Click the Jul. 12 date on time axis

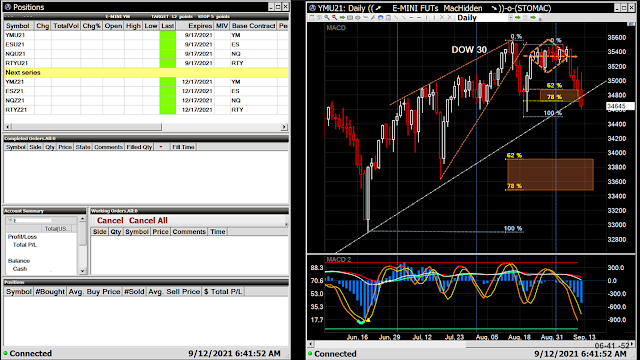pos(422,337)
